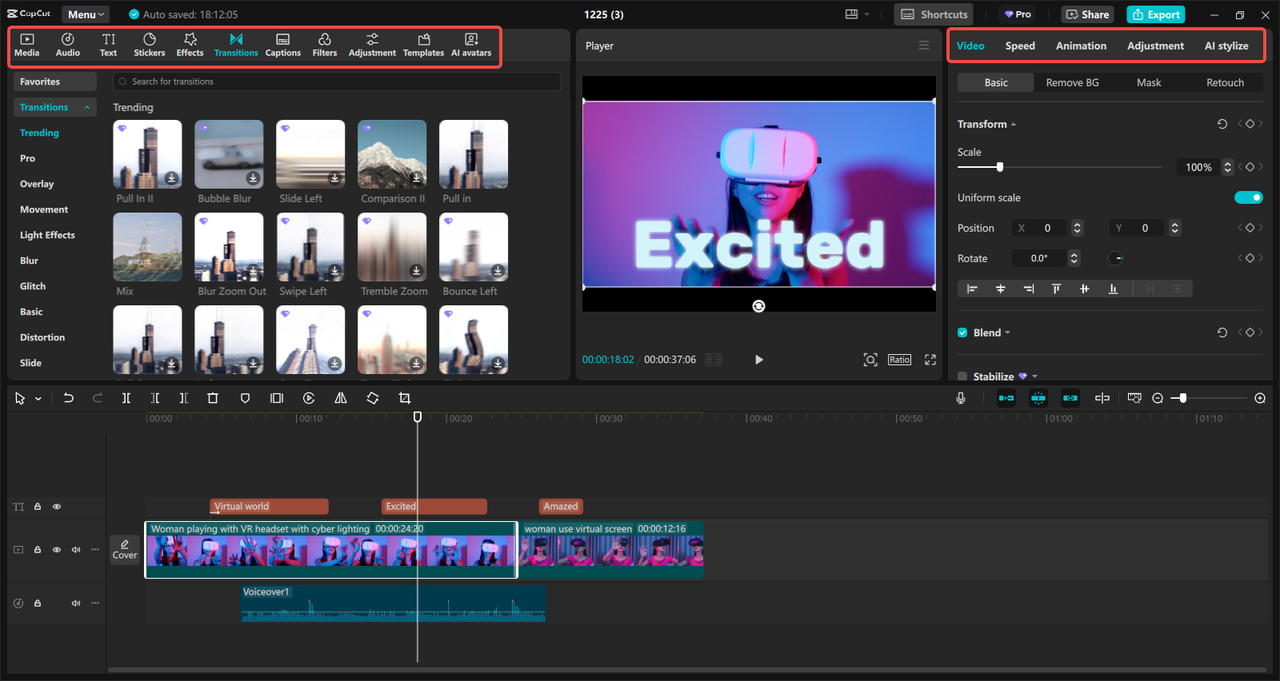Open the Effects panel
Image resolution: width=1280 pixels, height=681 pixels.
190,45
